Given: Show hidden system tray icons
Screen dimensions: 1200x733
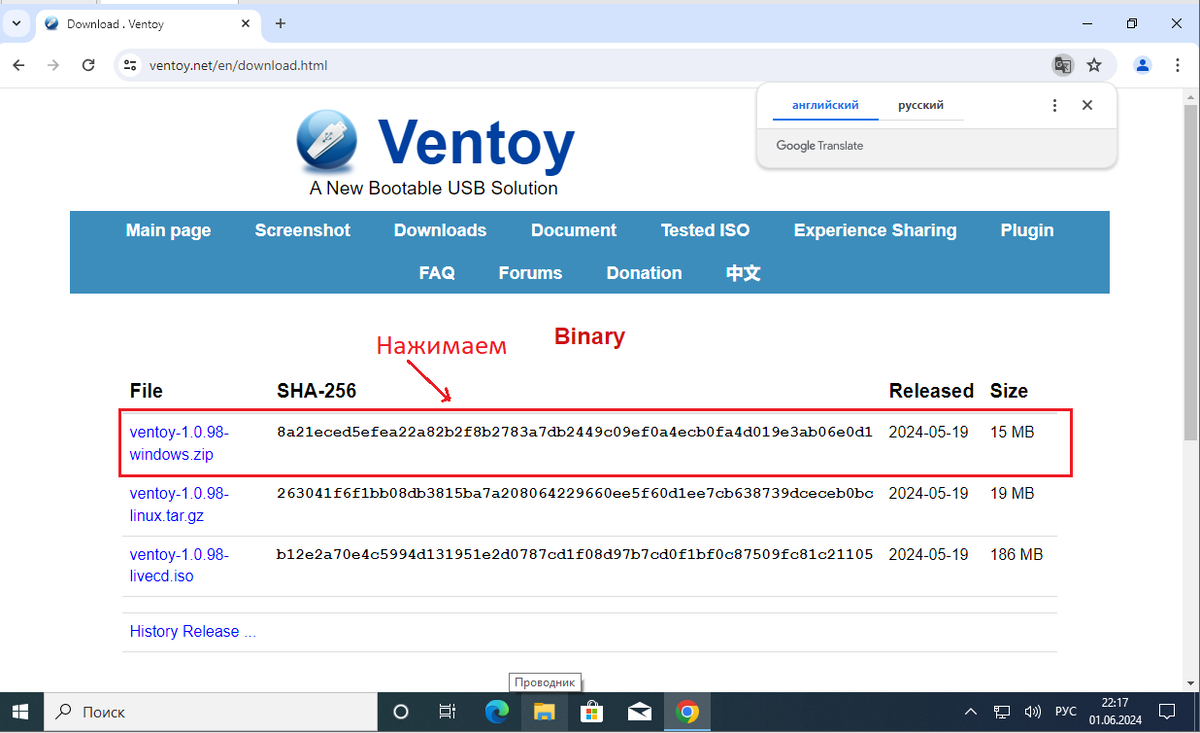Looking at the screenshot, I should click(970, 712).
